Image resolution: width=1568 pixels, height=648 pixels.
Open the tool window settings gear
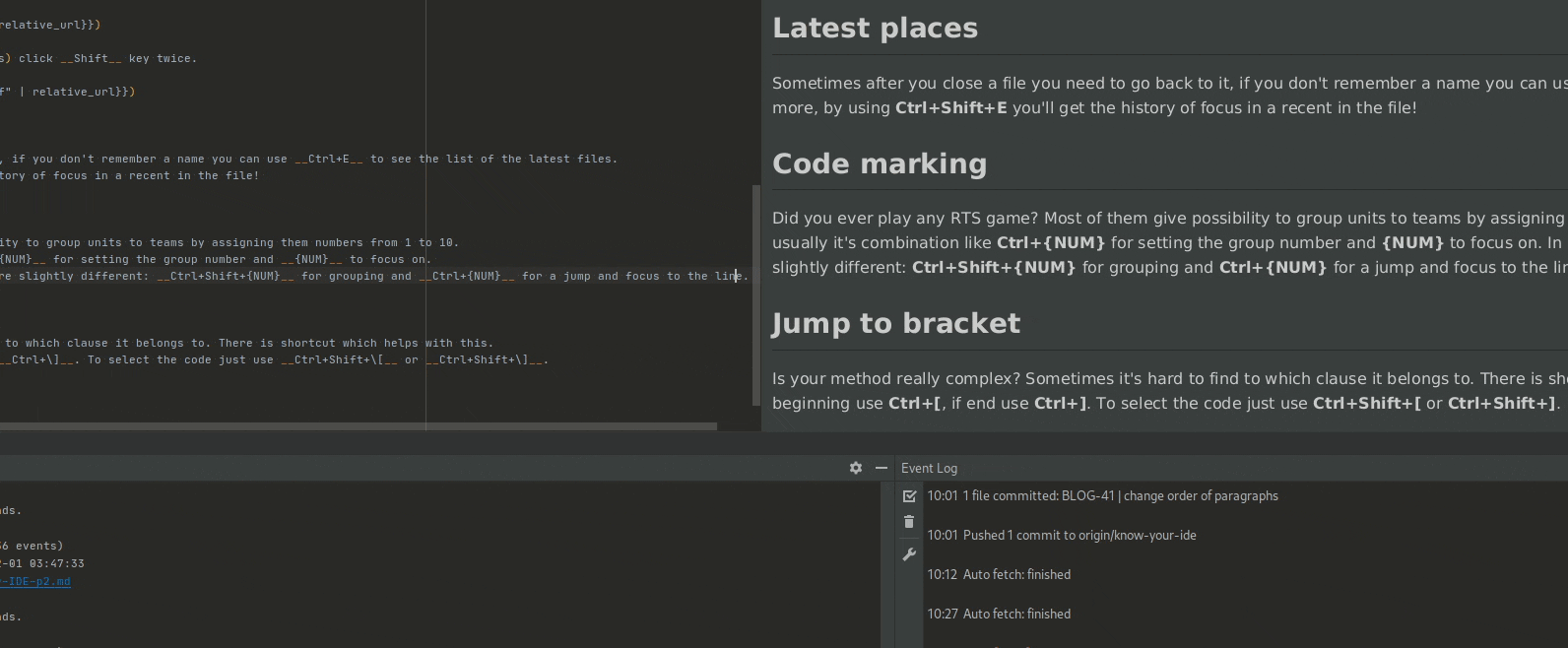855,468
